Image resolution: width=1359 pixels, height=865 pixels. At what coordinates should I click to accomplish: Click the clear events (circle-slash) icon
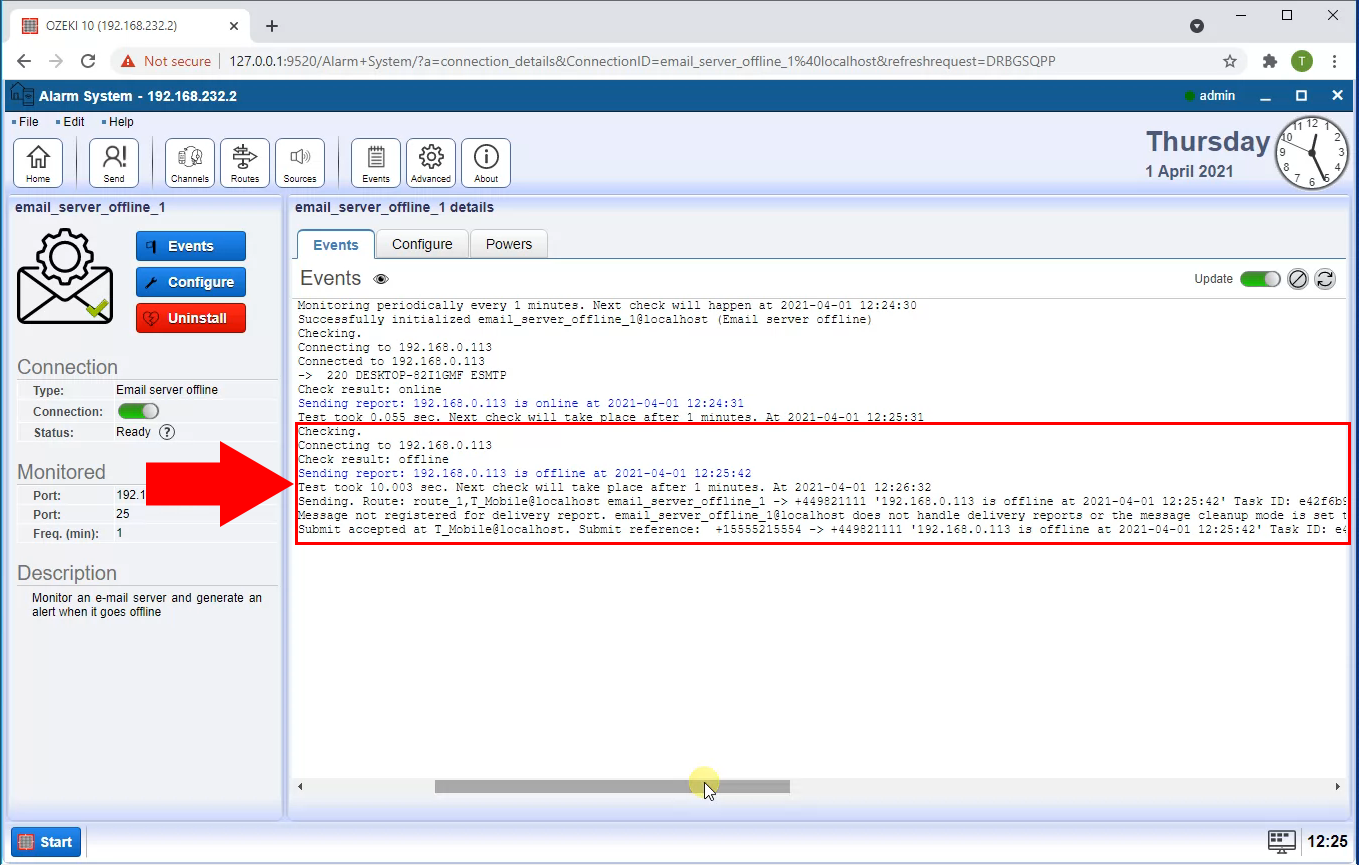(1298, 279)
